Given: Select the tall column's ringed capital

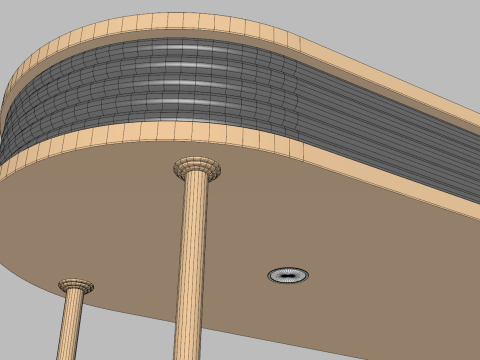Looking at the screenshot, I should (197, 169).
